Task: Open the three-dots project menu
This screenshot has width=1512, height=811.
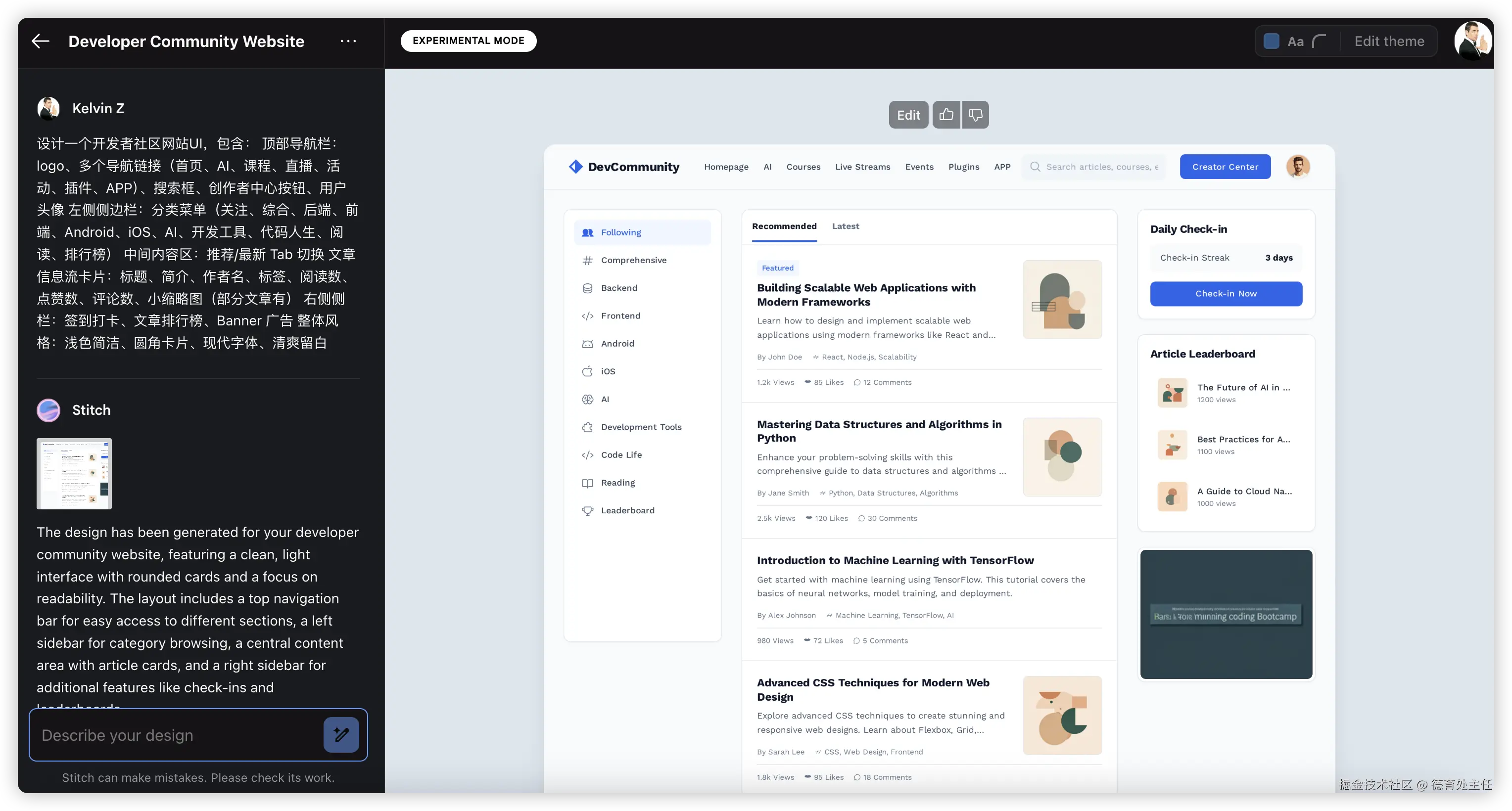Action: point(348,41)
